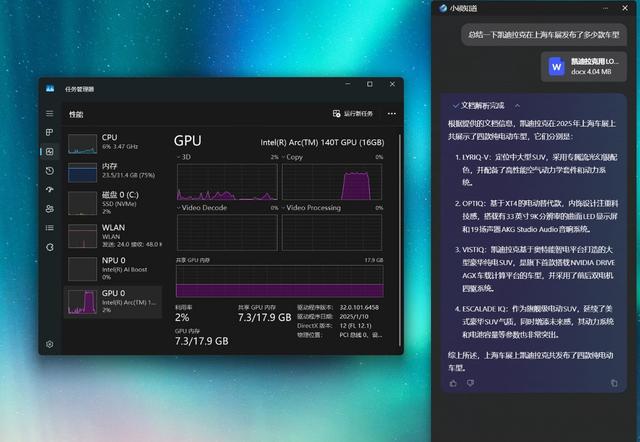Open the Video Decode graph dropdown
This screenshot has height=442, width=640.
click(202, 208)
